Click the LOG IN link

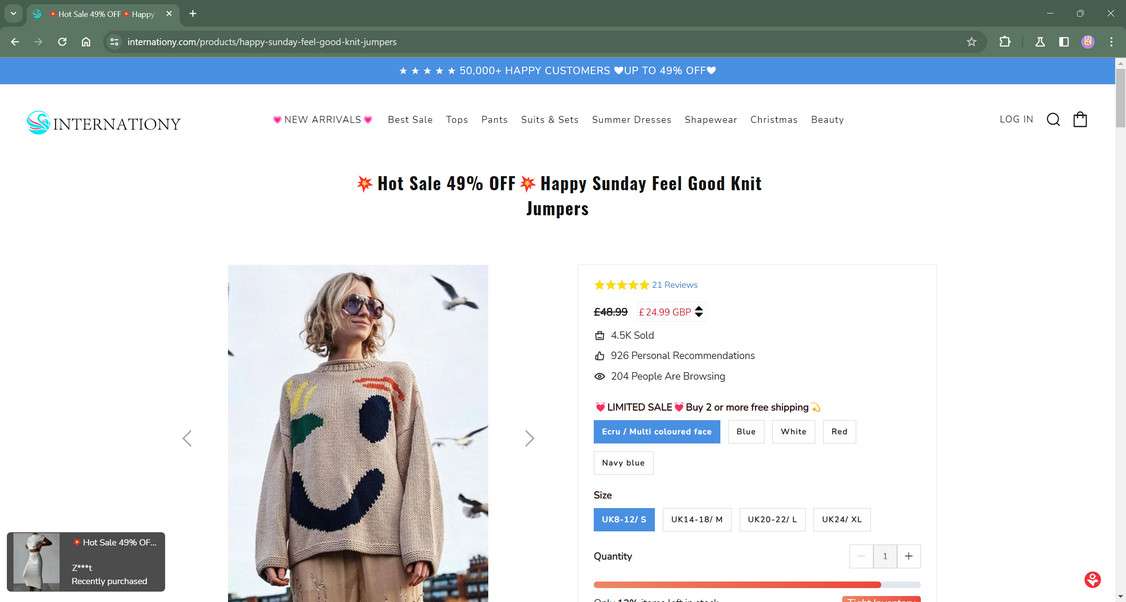[x=1016, y=120]
